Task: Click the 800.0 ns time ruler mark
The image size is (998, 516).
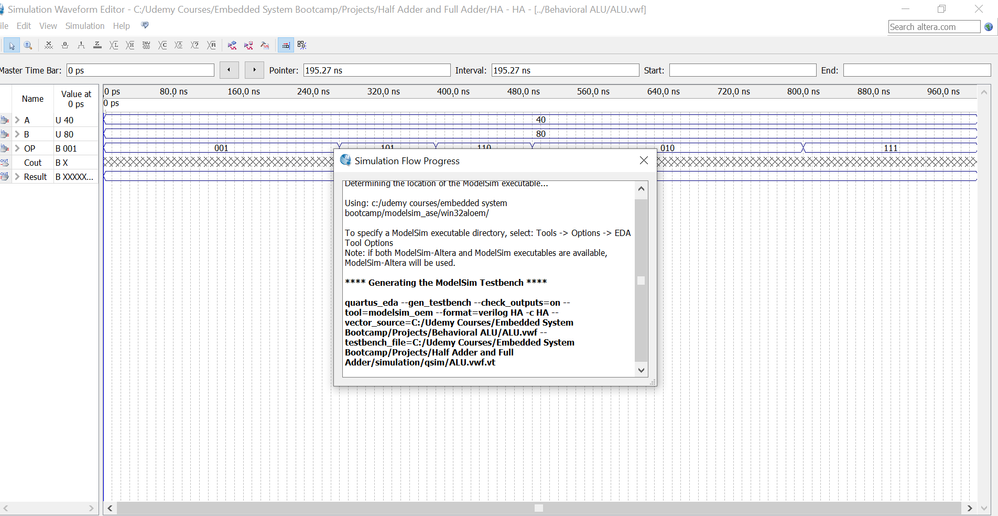Action: click(803, 92)
